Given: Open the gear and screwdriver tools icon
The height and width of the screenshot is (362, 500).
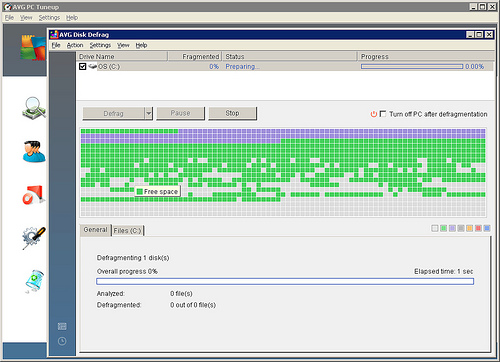Looking at the screenshot, I should click(x=34, y=238).
